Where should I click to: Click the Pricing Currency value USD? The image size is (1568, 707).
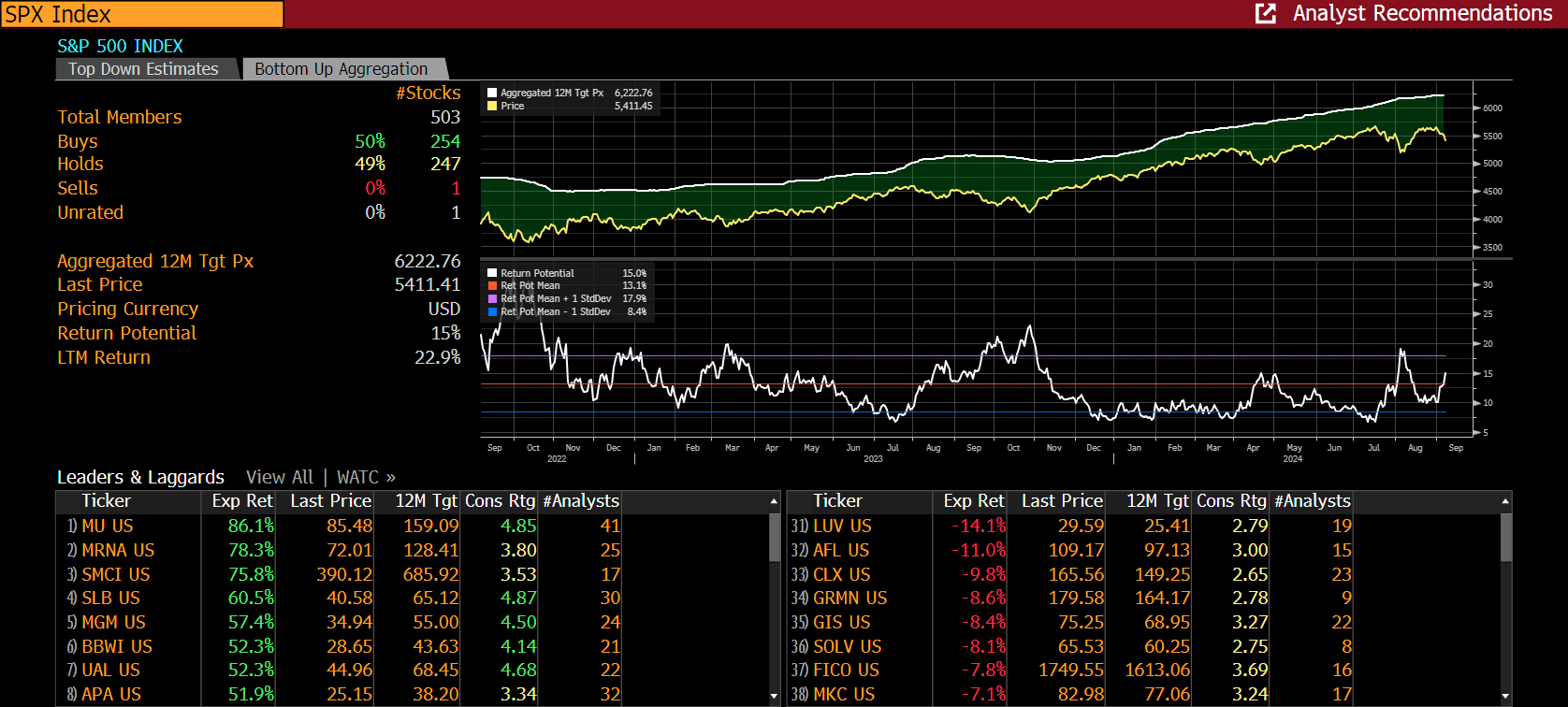click(x=444, y=310)
